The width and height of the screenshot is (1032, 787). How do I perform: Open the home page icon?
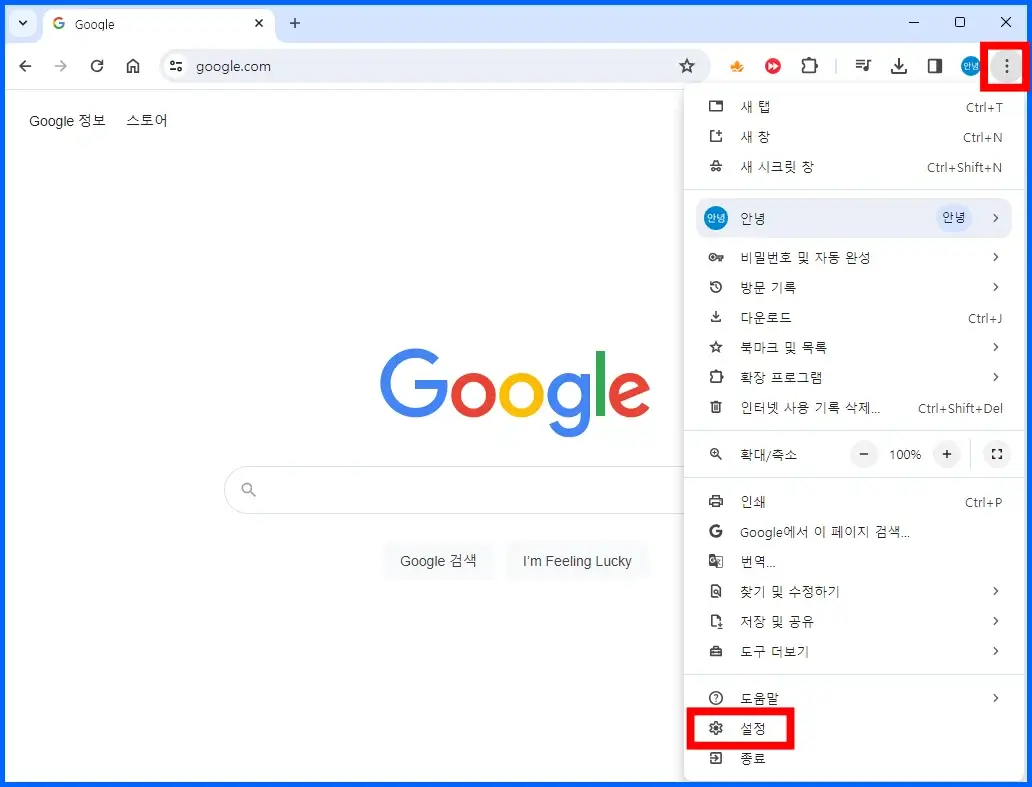[x=133, y=66]
